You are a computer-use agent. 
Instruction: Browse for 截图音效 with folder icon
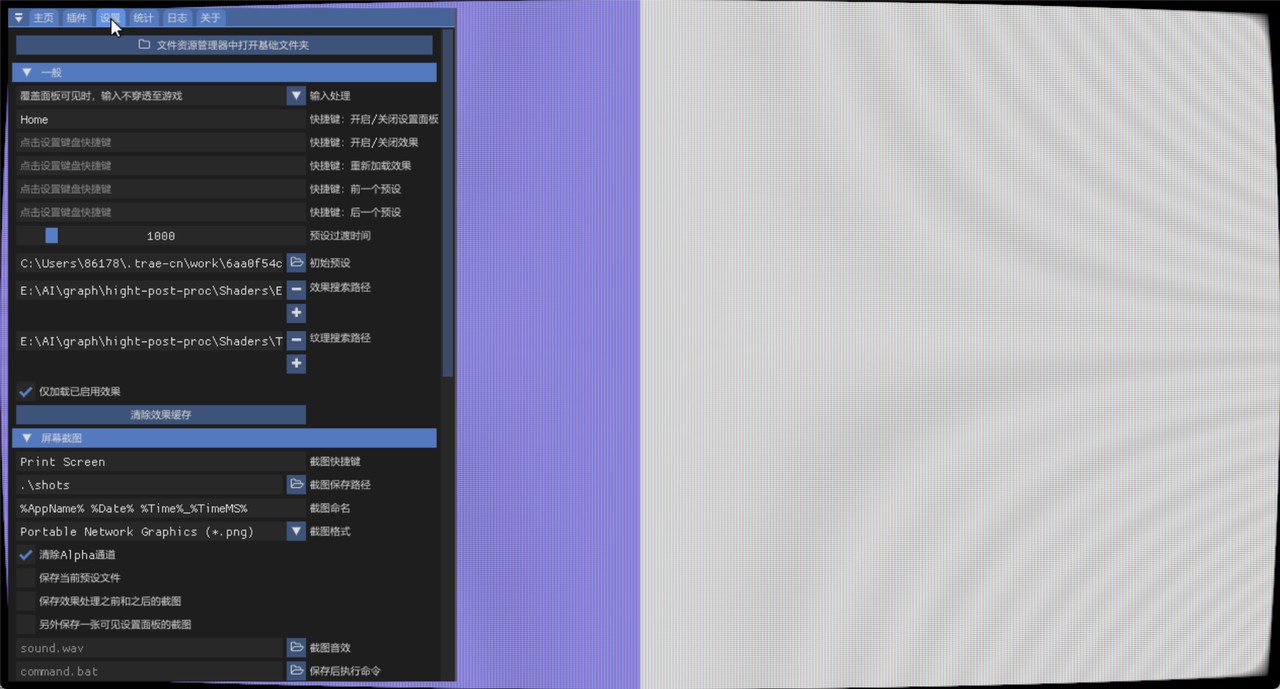296,647
